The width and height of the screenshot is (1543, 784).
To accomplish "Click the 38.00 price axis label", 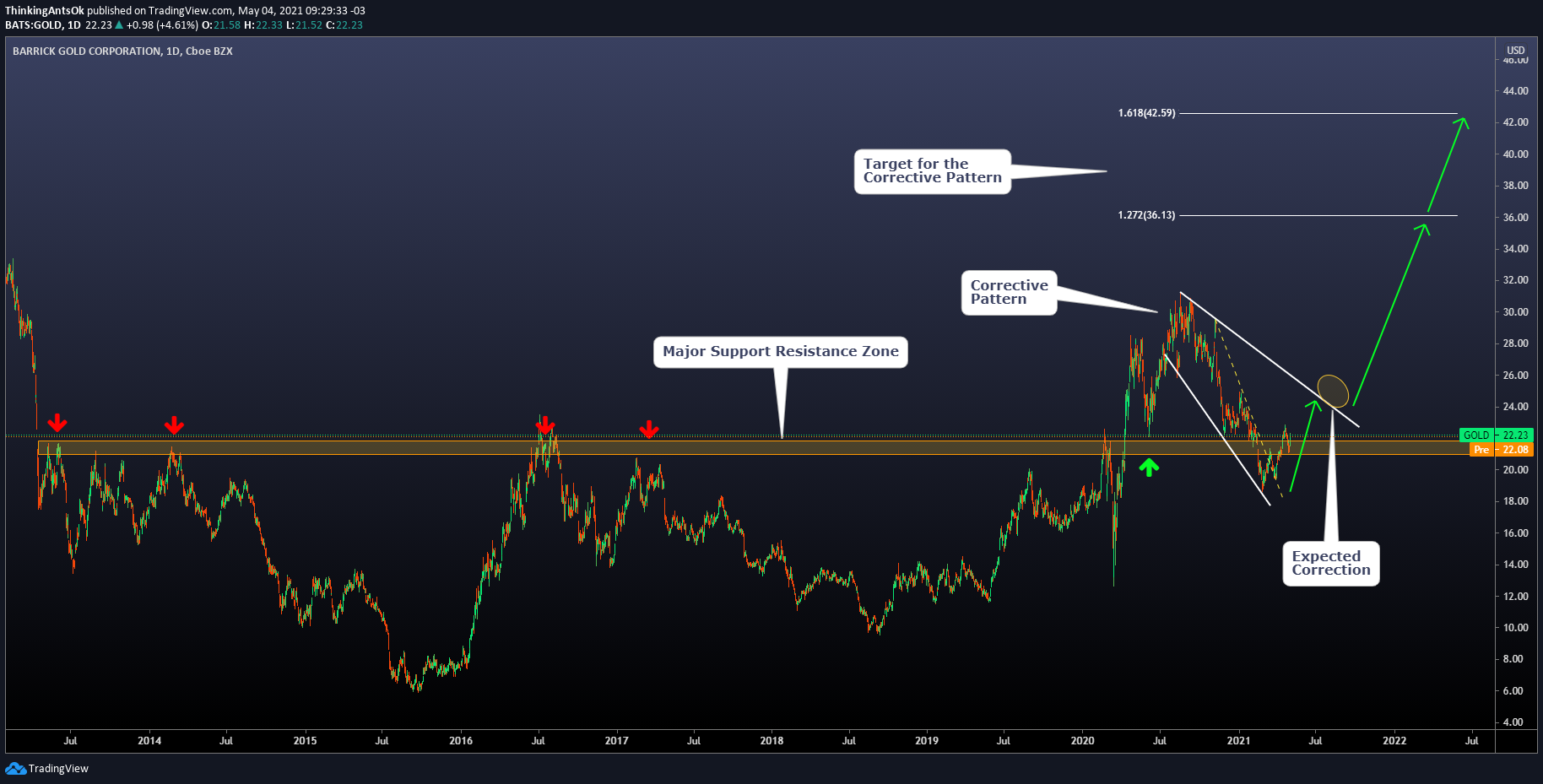I will click(1515, 186).
